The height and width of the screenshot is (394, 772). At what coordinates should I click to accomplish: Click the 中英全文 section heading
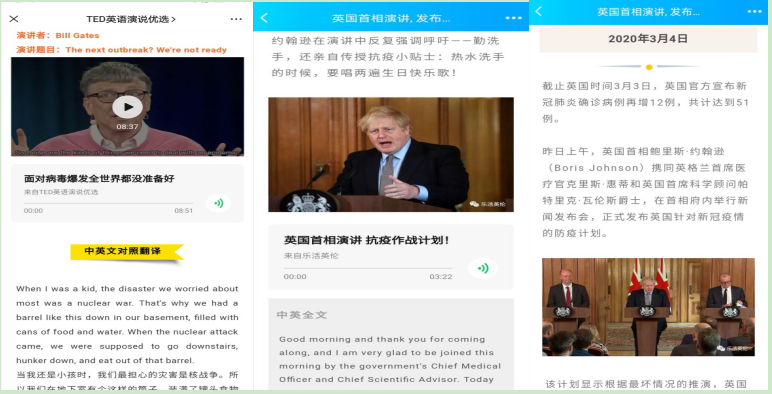pos(302,315)
